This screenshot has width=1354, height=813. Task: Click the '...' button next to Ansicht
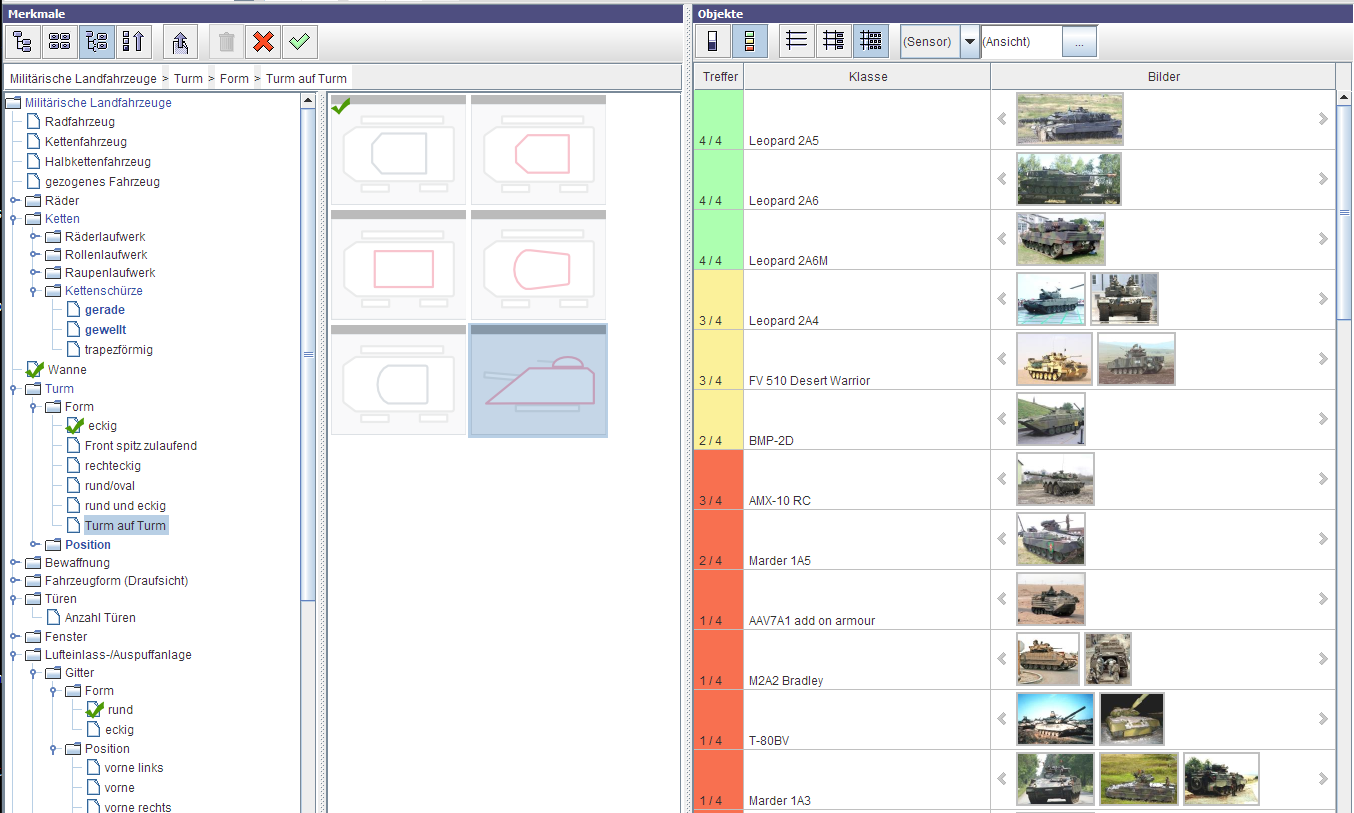click(x=1079, y=42)
